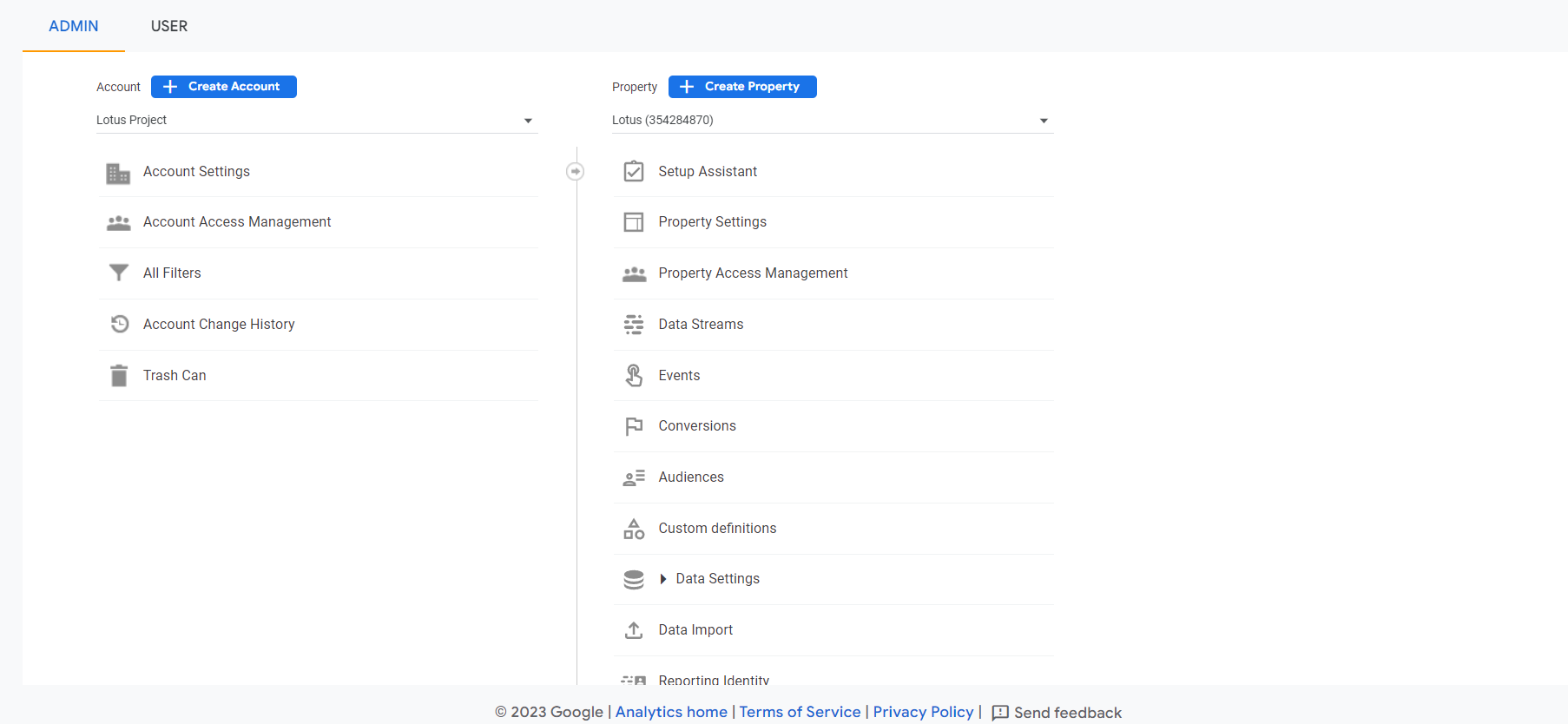Open Reporting Identity

[714, 680]
